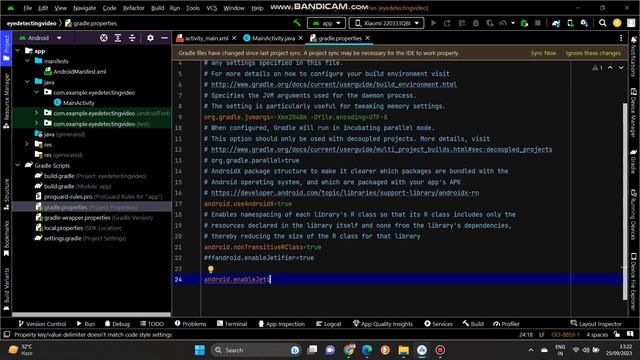The image size is (640, 360).
Task: Click the editor tabs three-dot menu
Action: [x=621, y=38]
